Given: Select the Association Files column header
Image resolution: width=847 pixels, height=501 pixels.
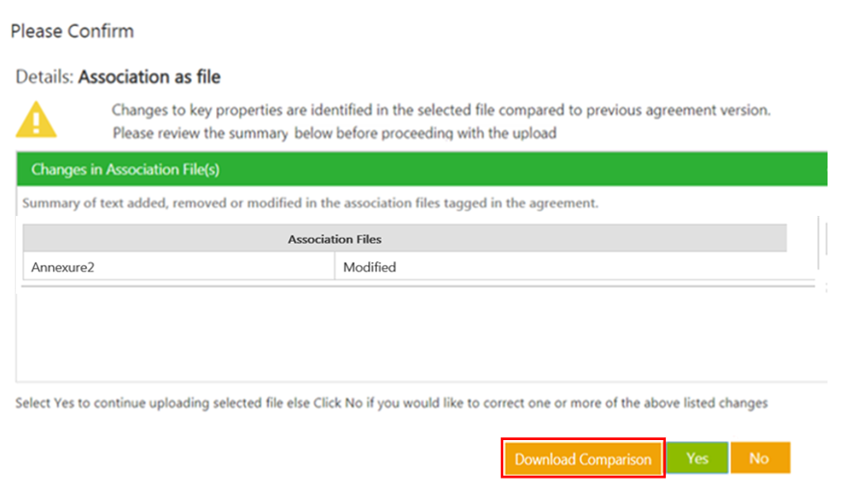Looking at the screenshot, I should (x=334, y=239).
